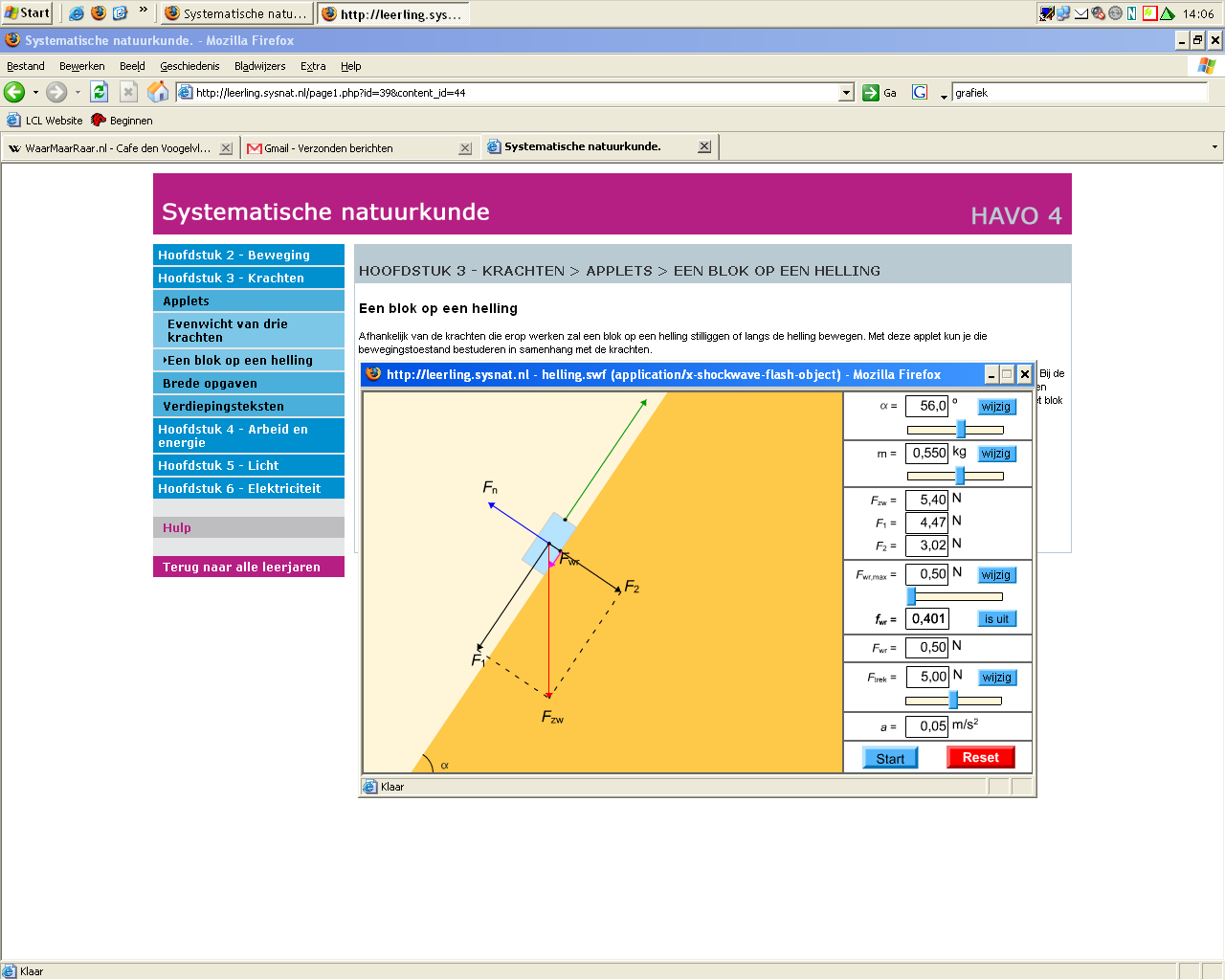Click the green Go arrow icon
The height and width of the screenshot is (980, 1225).
(870, 93)
